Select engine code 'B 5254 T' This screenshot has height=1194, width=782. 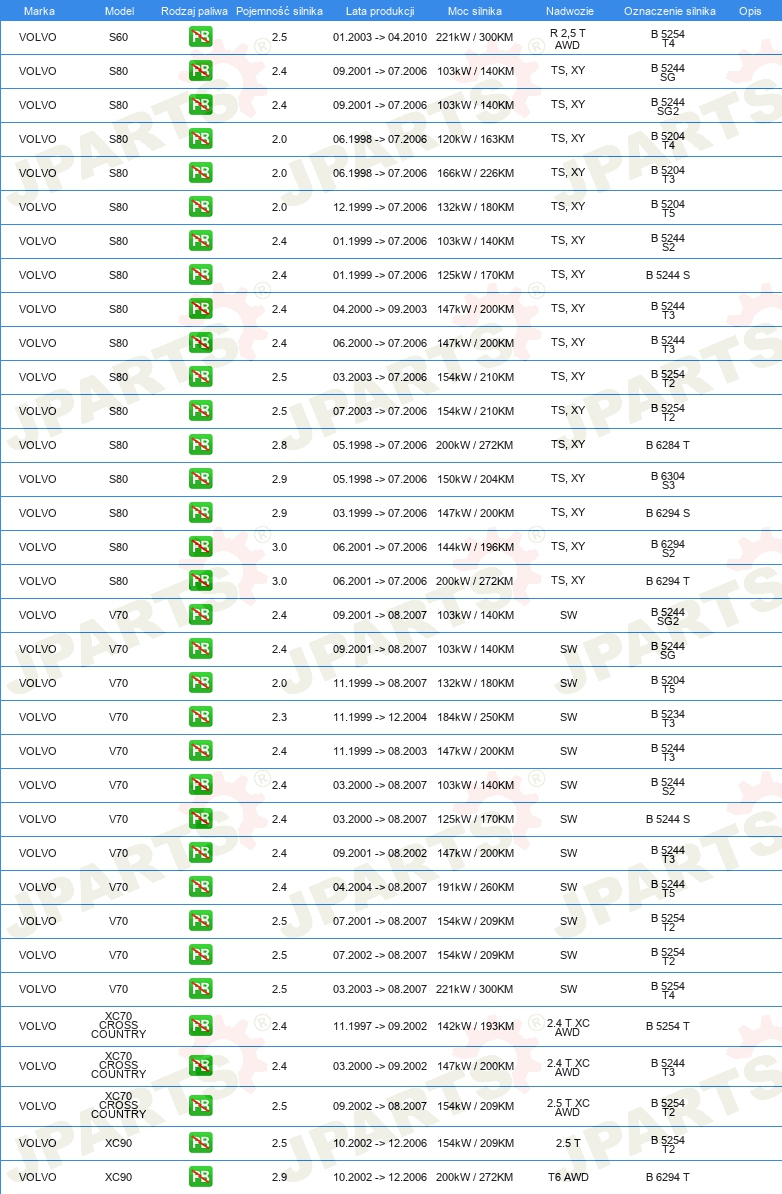(x=668, y=1026)
